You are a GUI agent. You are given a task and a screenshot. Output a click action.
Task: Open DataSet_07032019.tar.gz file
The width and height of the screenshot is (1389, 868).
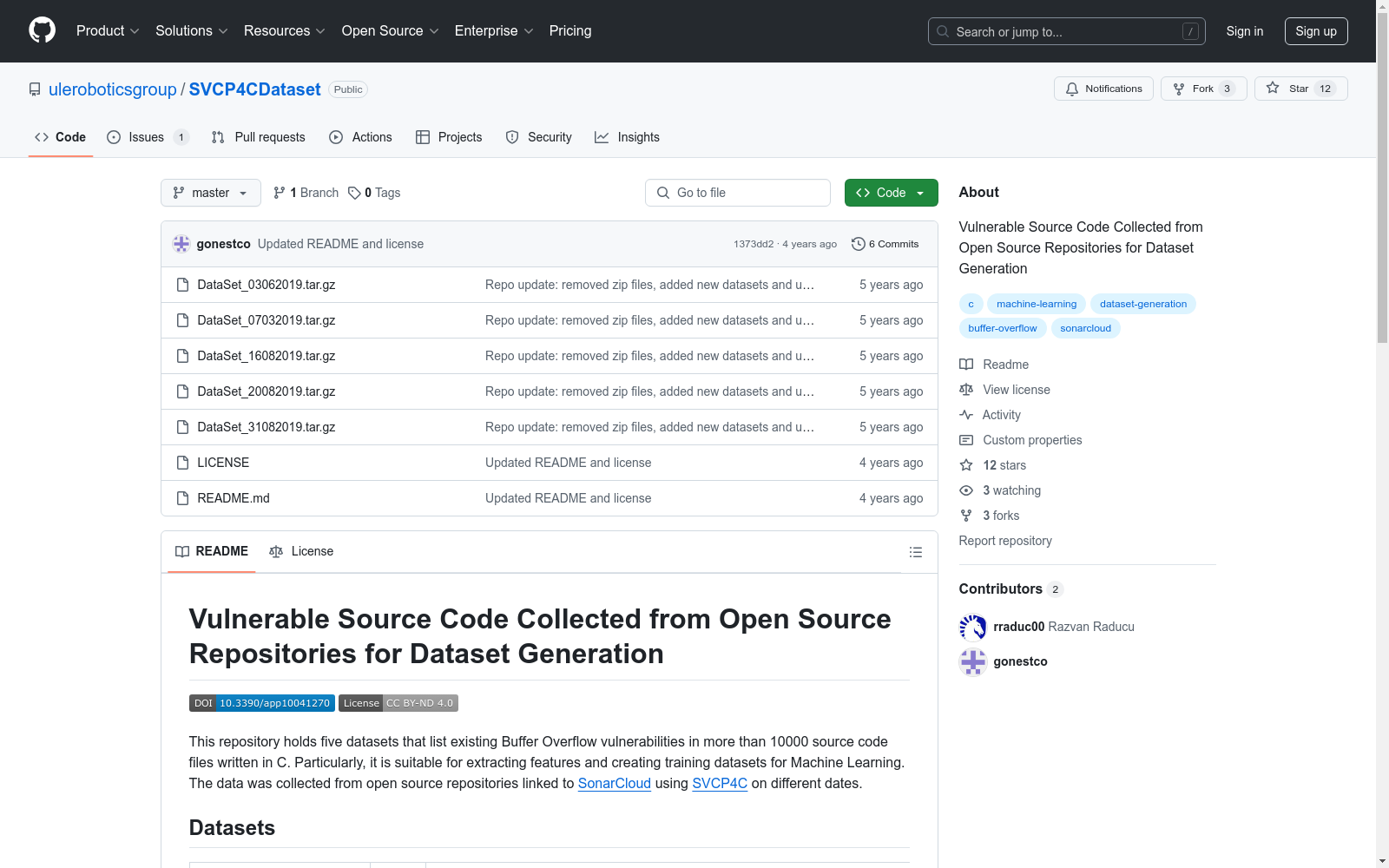[x=267, y=320]
